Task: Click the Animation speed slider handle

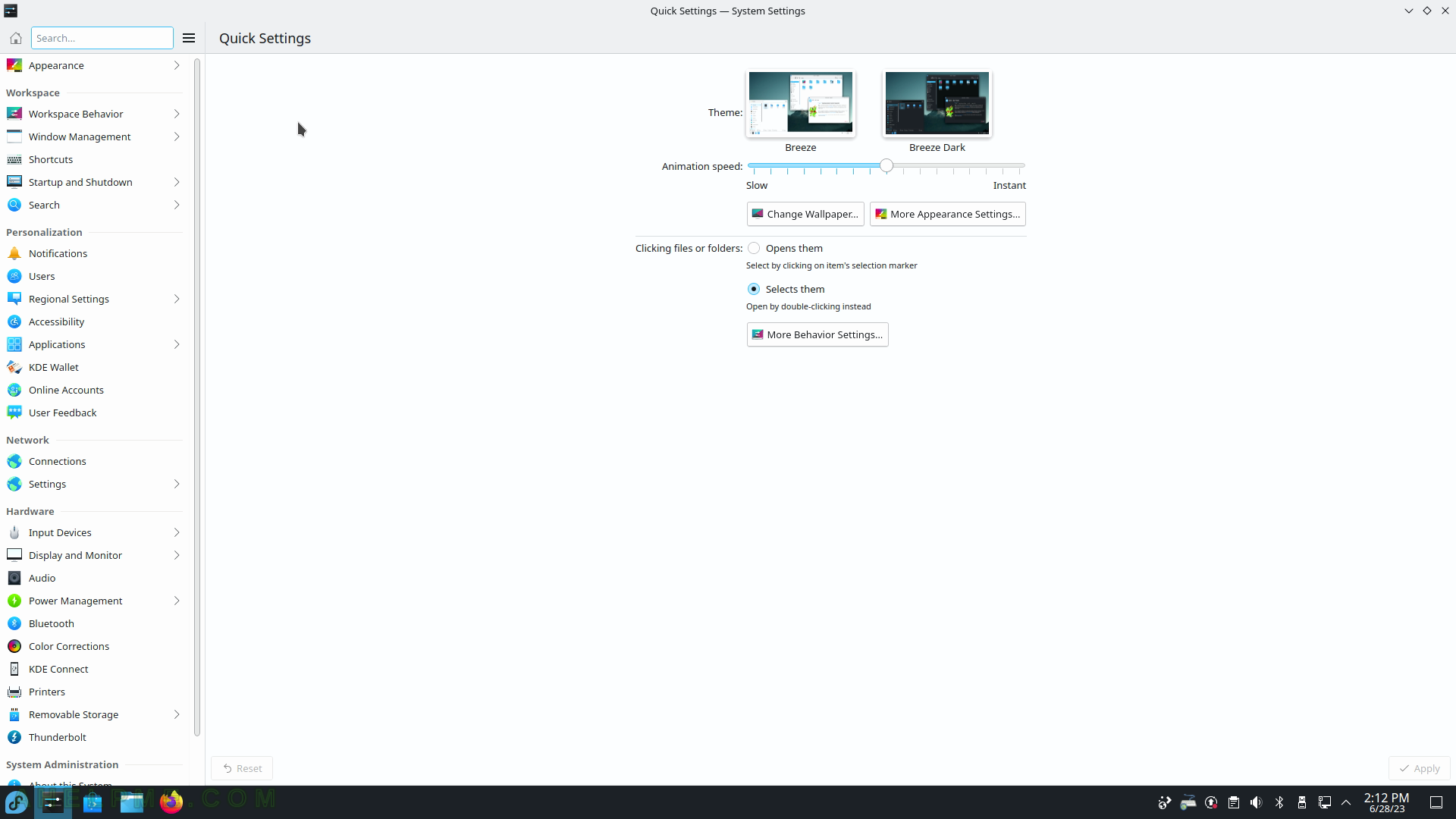Action: [x=886, y=165]
